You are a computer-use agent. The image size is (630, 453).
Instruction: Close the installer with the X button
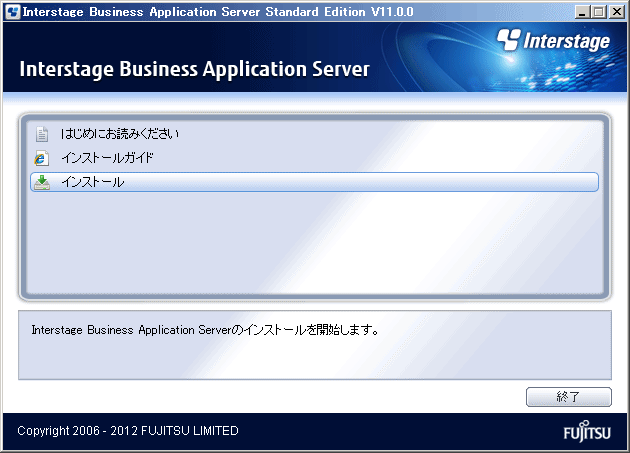(x=616, y=12)
